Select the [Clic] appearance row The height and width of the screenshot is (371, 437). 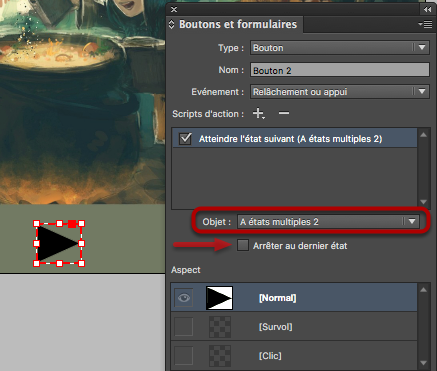pos(294,355)
